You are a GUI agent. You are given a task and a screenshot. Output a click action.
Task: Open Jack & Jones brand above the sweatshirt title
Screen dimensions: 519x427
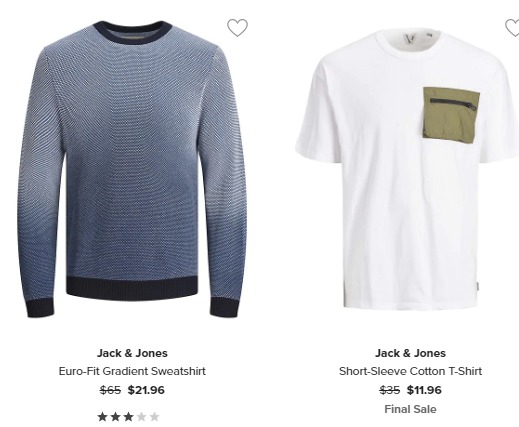[132, 353]
